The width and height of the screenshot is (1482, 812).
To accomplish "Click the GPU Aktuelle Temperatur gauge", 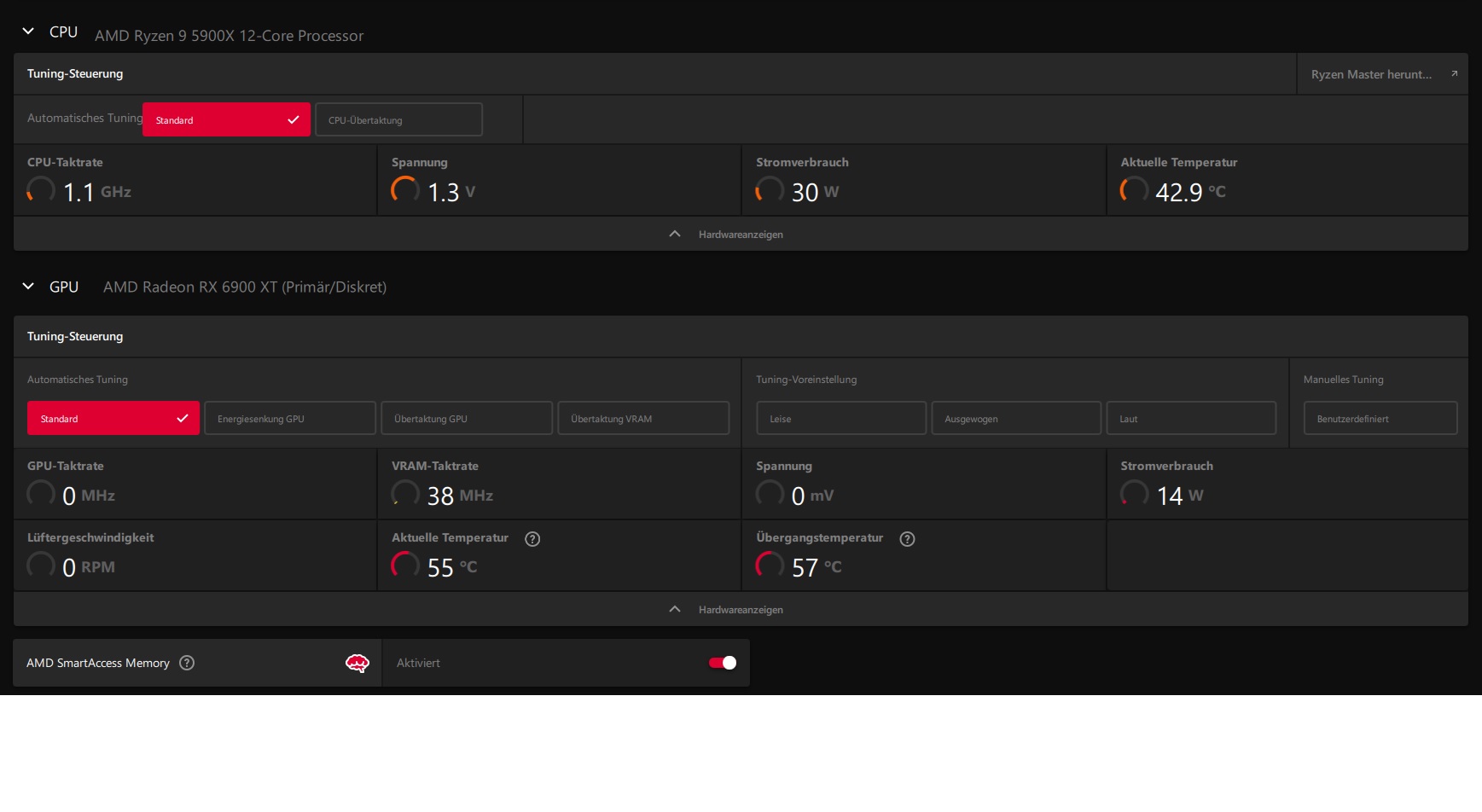I will 405,565.
